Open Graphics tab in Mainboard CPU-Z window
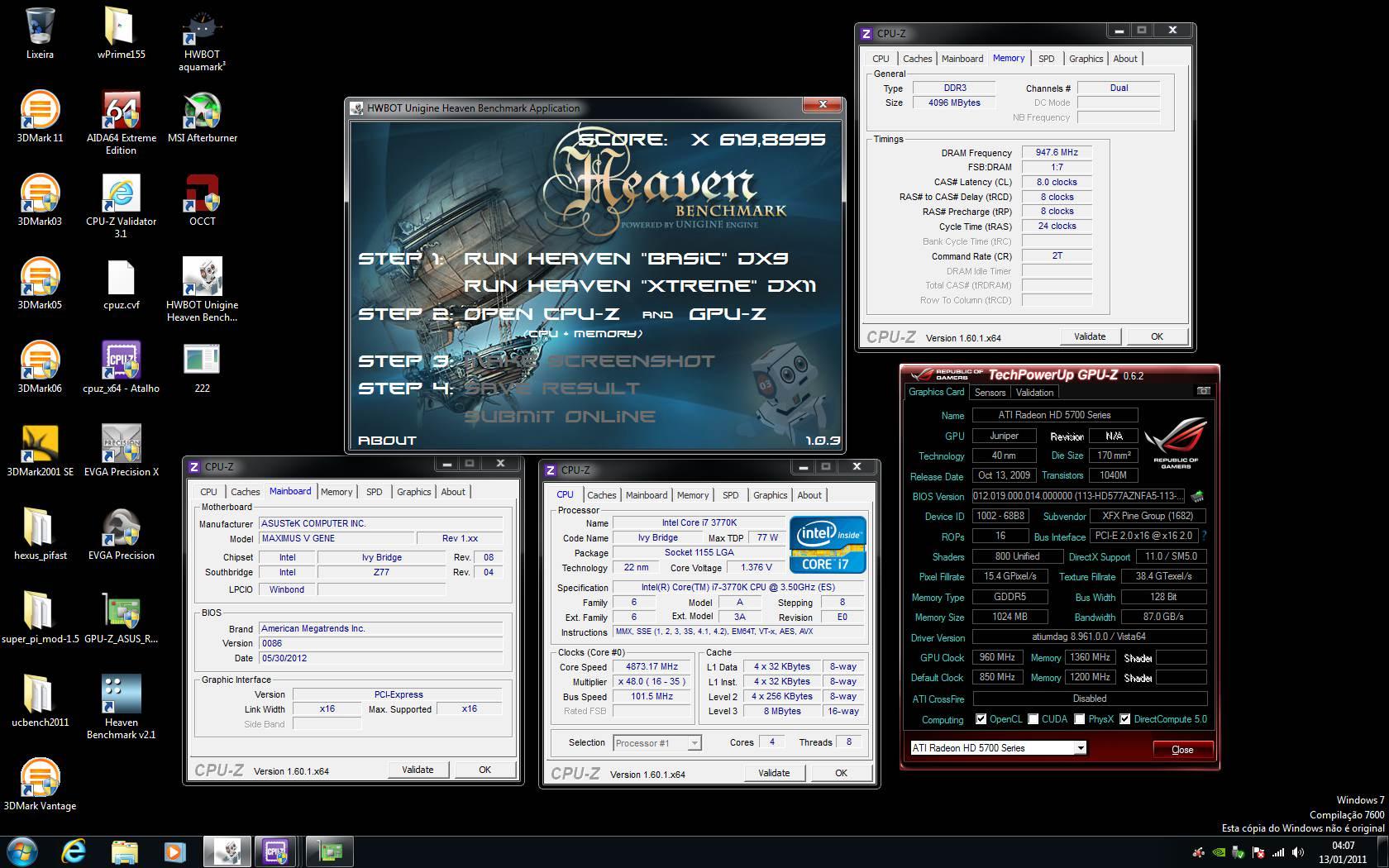The height and width of the screenshot is (868, 1389). tap(414, 492)
